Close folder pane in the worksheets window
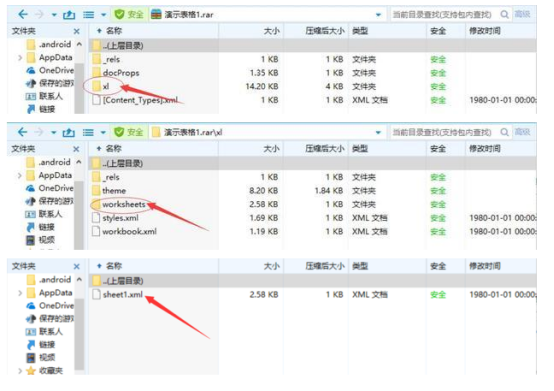The height and width of the screenshot is (391, 554). point(76,149)
